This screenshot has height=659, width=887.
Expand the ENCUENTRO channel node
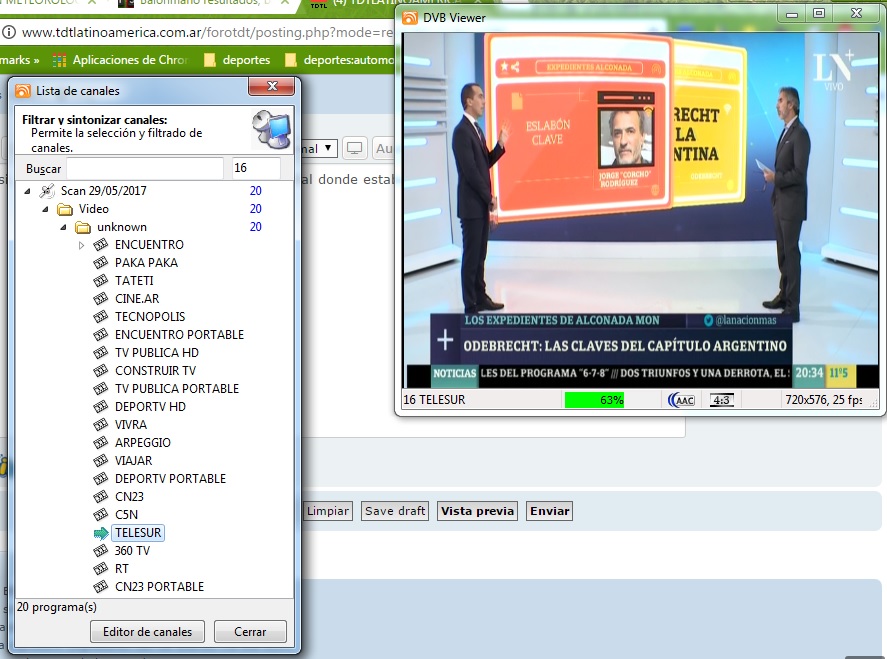click(x=81, y=245)
